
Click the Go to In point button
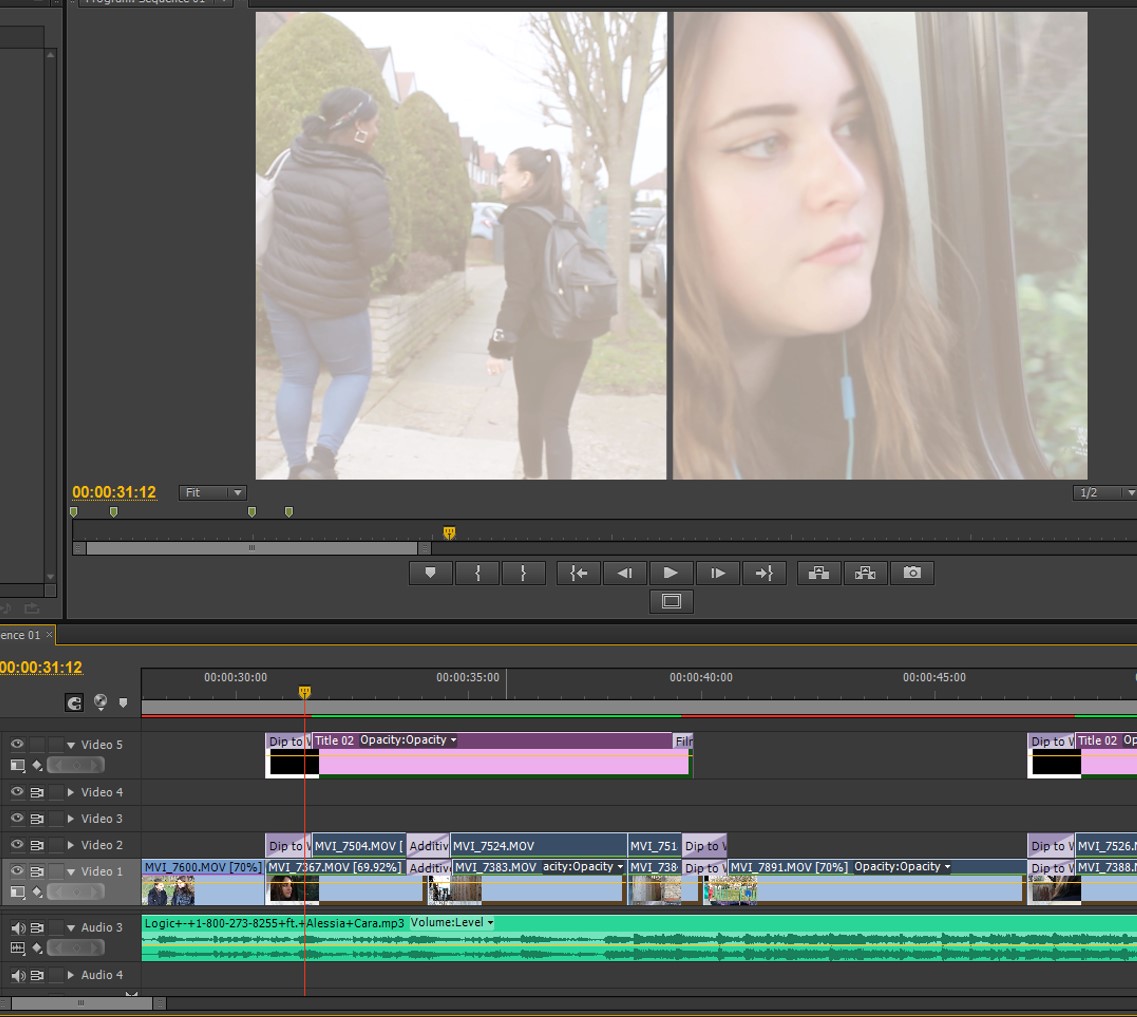click(x=579, y=573)
